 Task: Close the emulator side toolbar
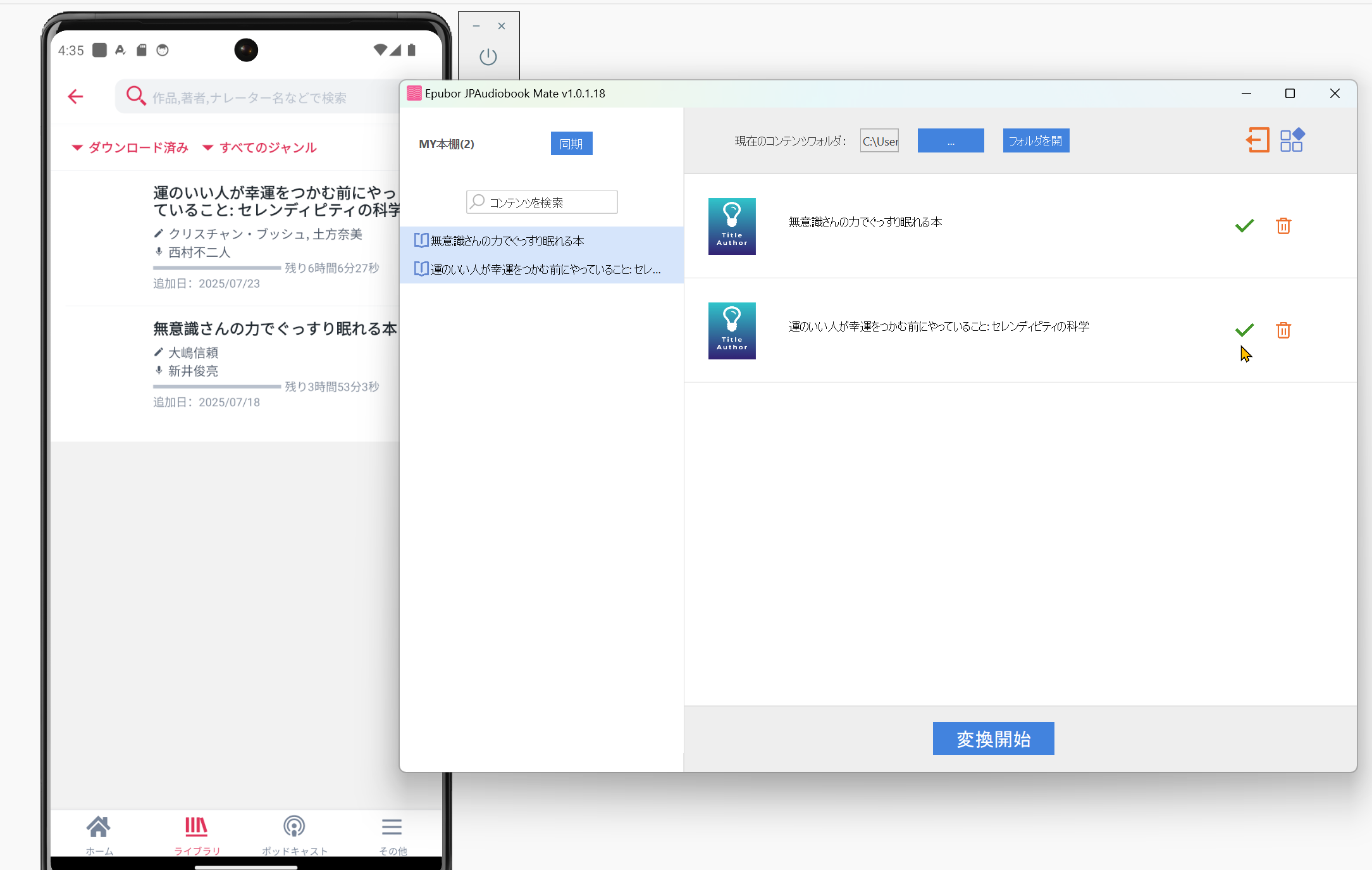coord(502,26)
